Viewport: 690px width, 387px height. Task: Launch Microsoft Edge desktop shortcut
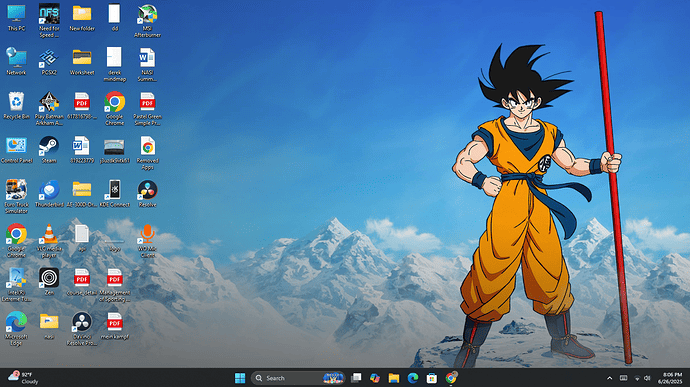[16, 328]
